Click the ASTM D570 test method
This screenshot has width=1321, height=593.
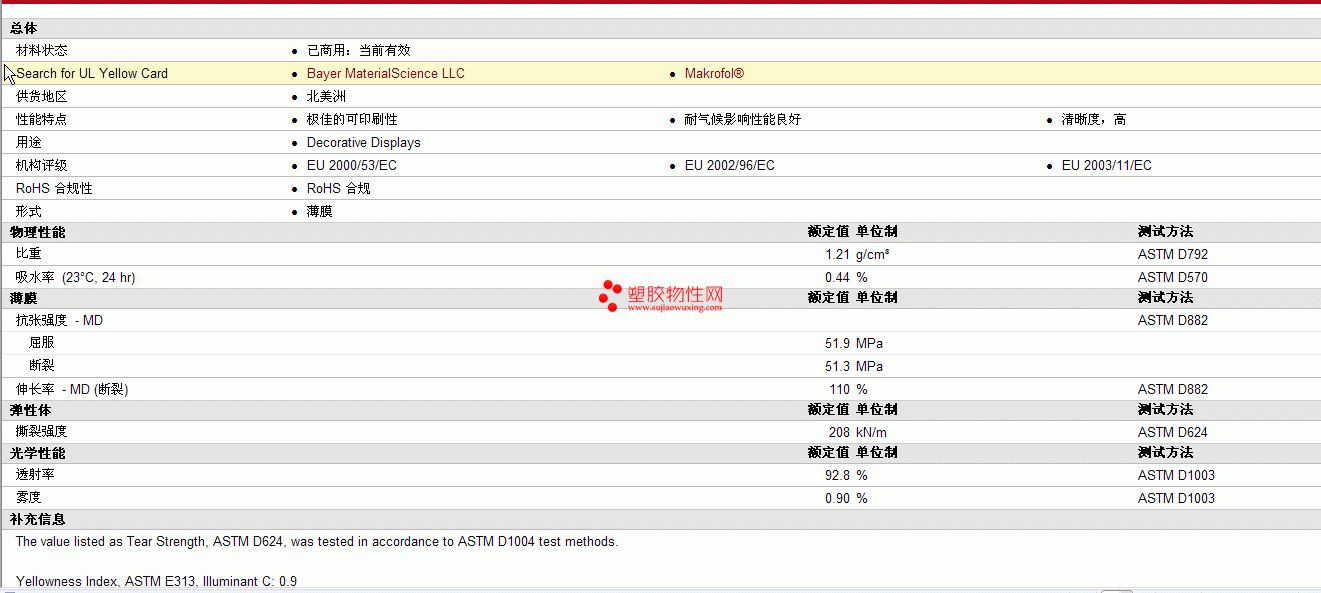tap(1173, 278)
